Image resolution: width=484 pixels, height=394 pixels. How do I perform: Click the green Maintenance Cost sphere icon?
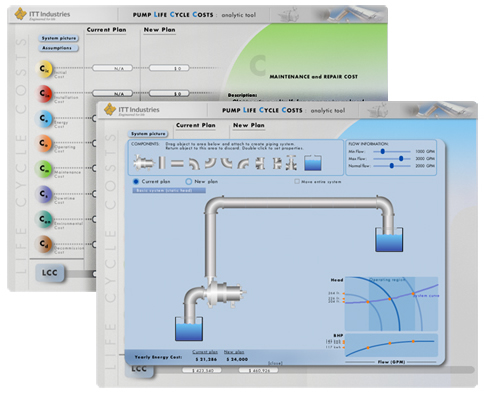click(x=44, y=169)
